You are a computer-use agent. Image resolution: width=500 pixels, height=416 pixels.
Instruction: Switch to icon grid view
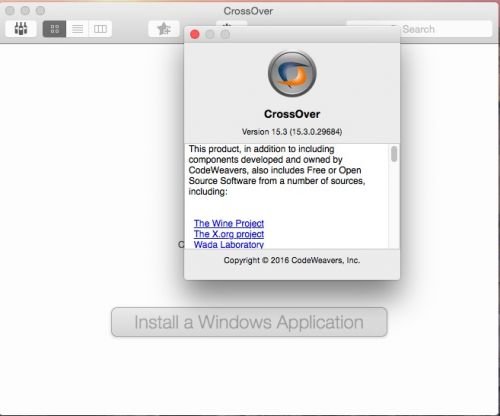[55, 29]
